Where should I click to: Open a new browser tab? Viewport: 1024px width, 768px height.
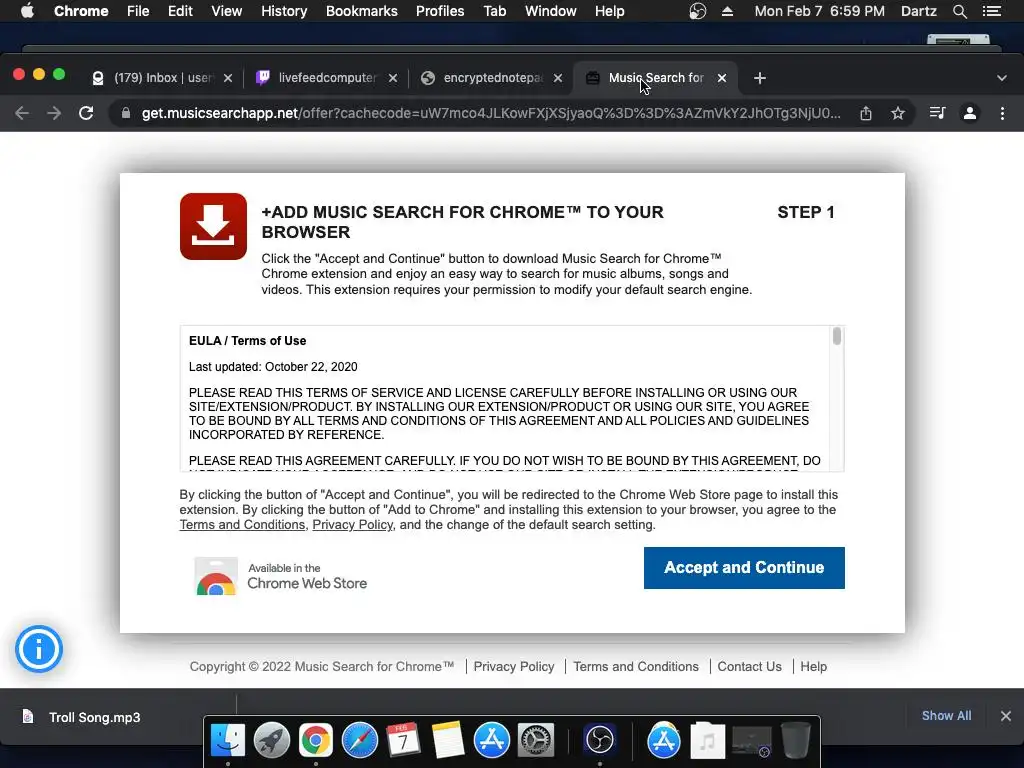tap(760, 78)
